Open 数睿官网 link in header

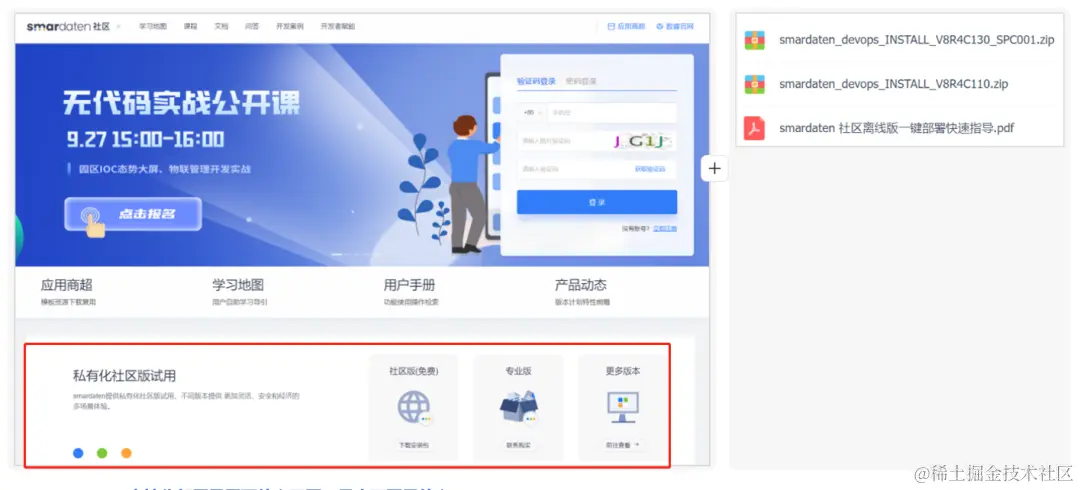675,27
